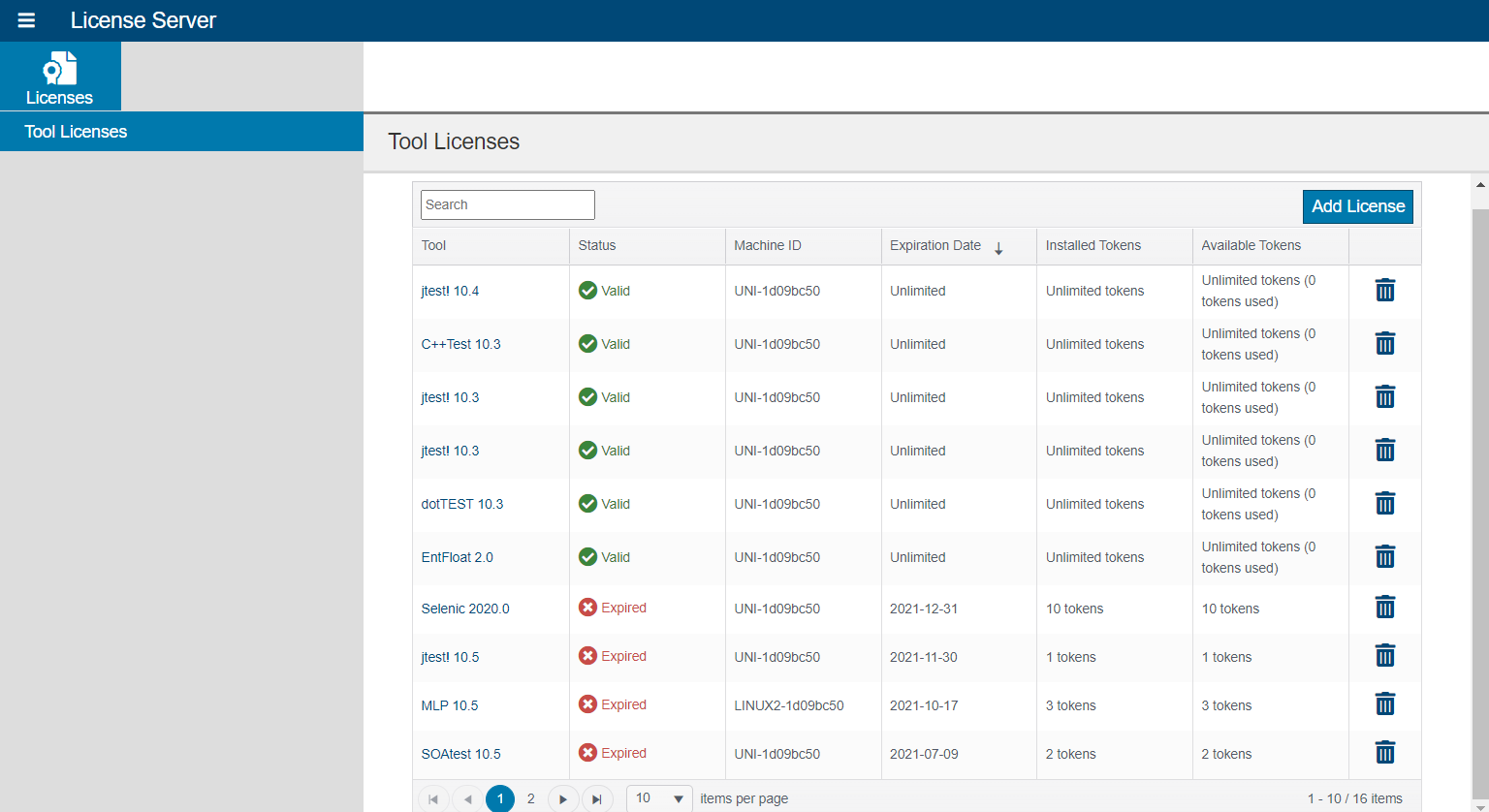Click Unlimited expiration for jtest! 10.4

point(918,291)
